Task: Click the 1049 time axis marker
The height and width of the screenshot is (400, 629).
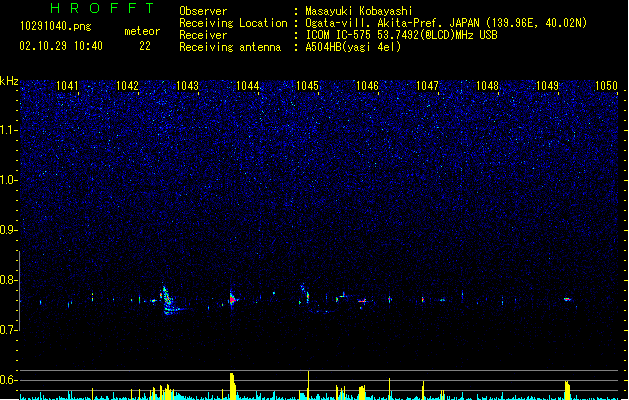Action: click(x=548, y=85)
